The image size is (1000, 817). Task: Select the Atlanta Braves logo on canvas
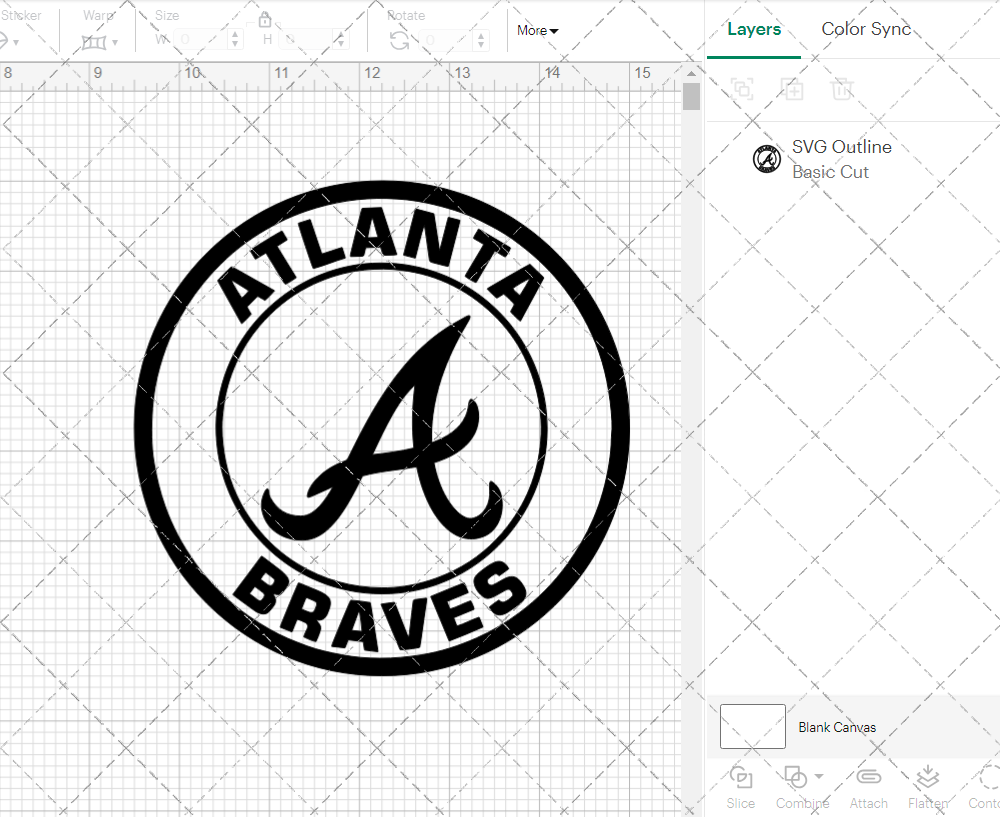[x=382, y=428]
